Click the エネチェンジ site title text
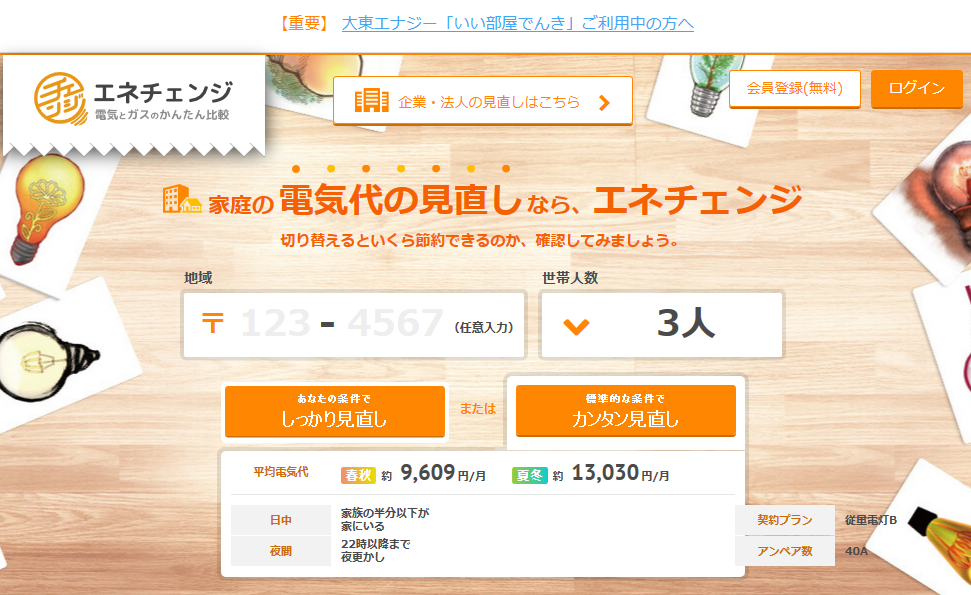Viewport: 971px width, 595px height. pyautogui.click(x=163, y=92)
